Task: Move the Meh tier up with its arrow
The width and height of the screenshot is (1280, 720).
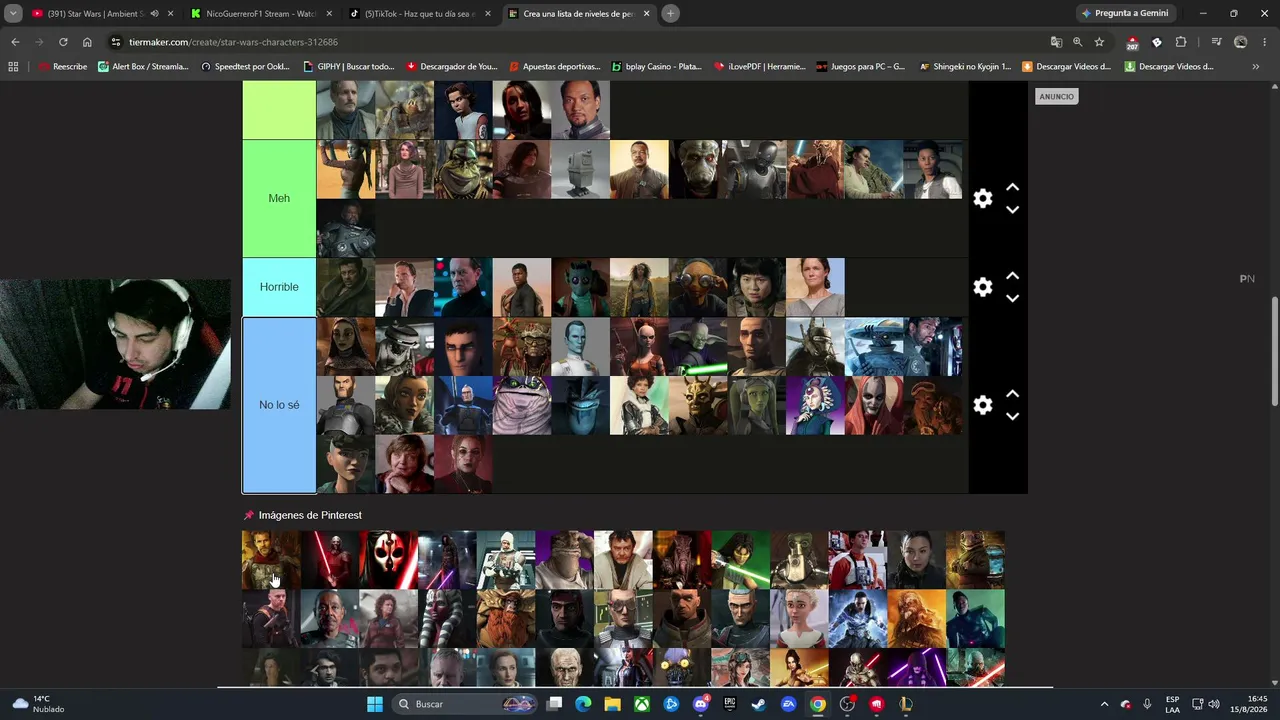Action: pyautogui.click(x=1012, y=187)
